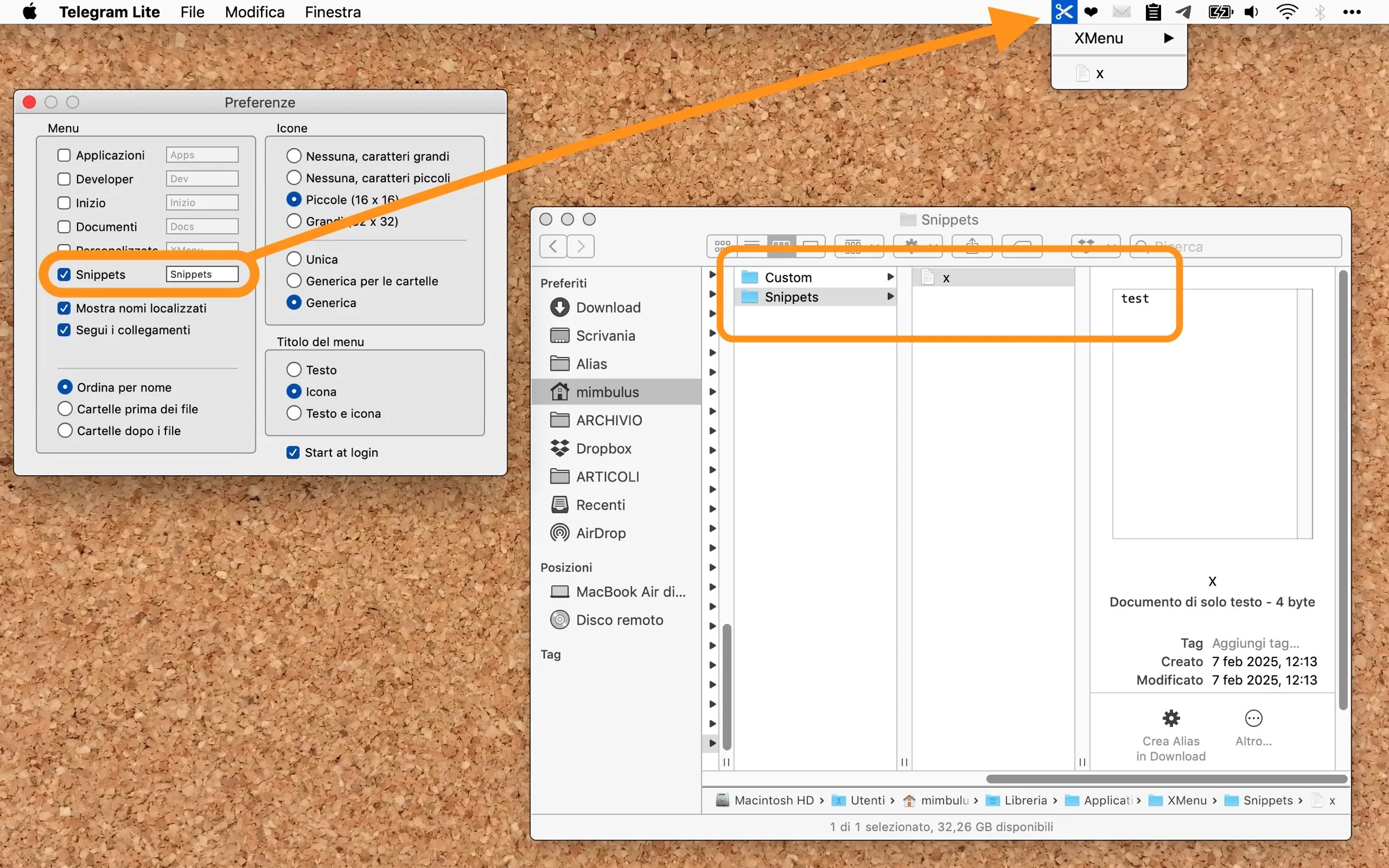Open AirDrop from Finder sidebar
The image size is (1389, 868).
coord(600,533)
